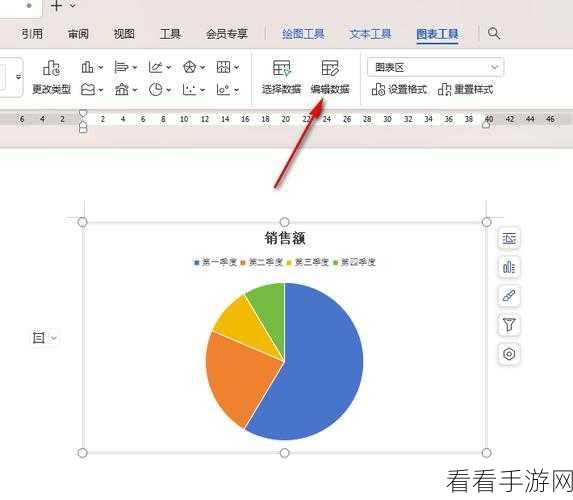Open the 引用 (References) tab
The width and height of the screenshot is (573, 500).
[32, 34]
